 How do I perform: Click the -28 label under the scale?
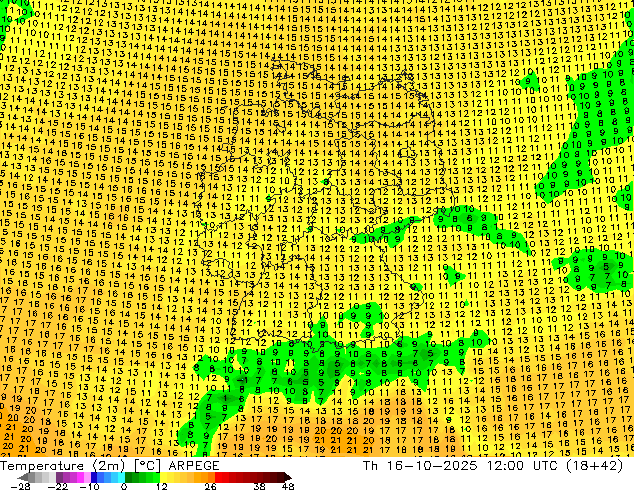point(20,486)
